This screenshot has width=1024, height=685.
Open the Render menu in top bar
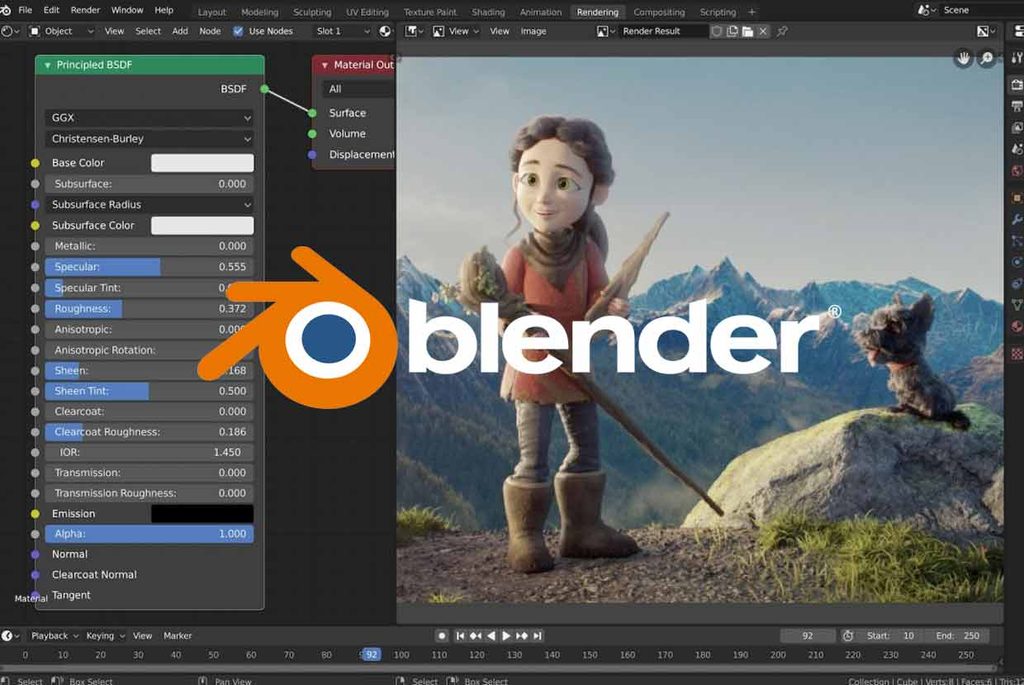[85, 10]
